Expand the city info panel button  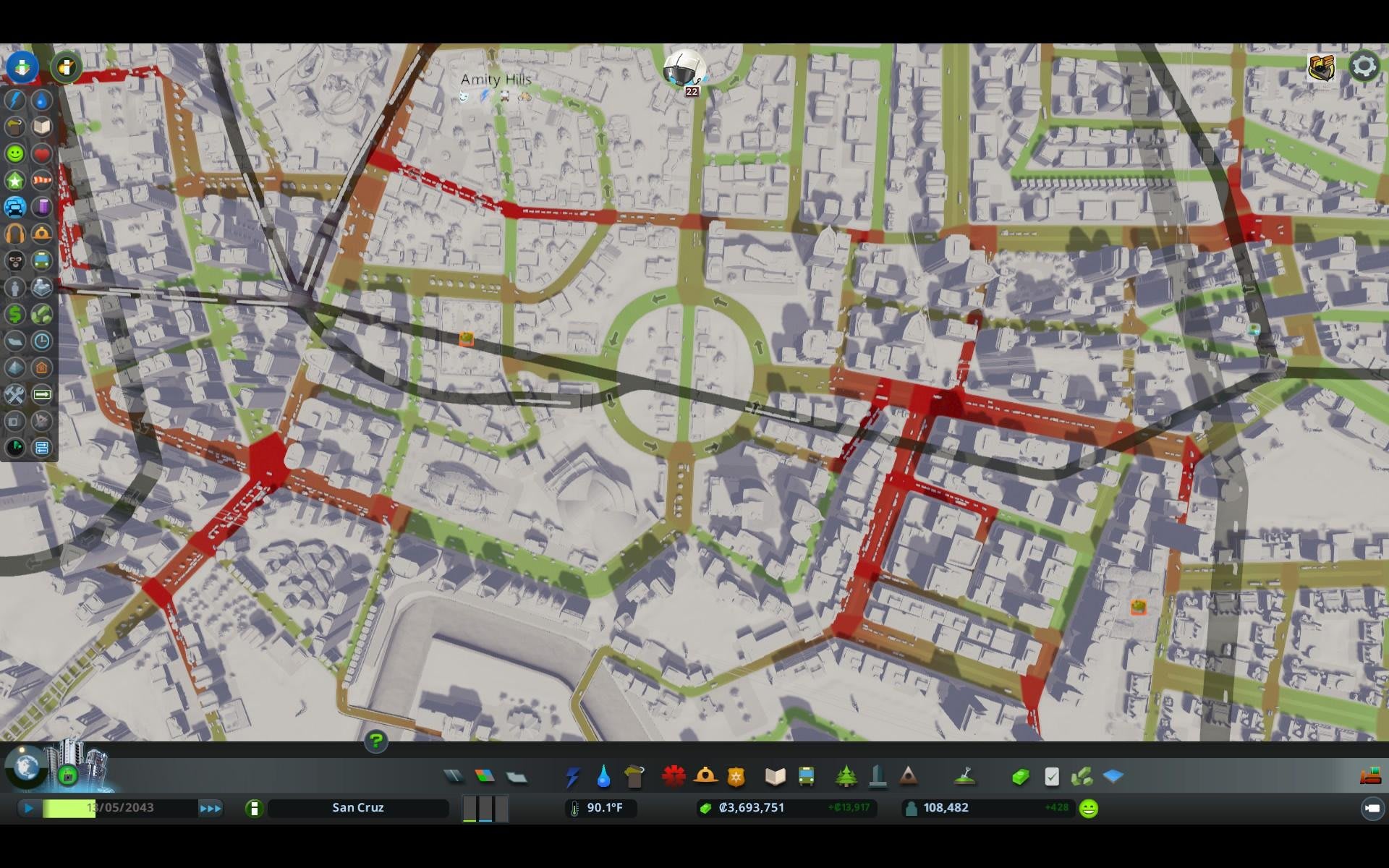(254, 808)
